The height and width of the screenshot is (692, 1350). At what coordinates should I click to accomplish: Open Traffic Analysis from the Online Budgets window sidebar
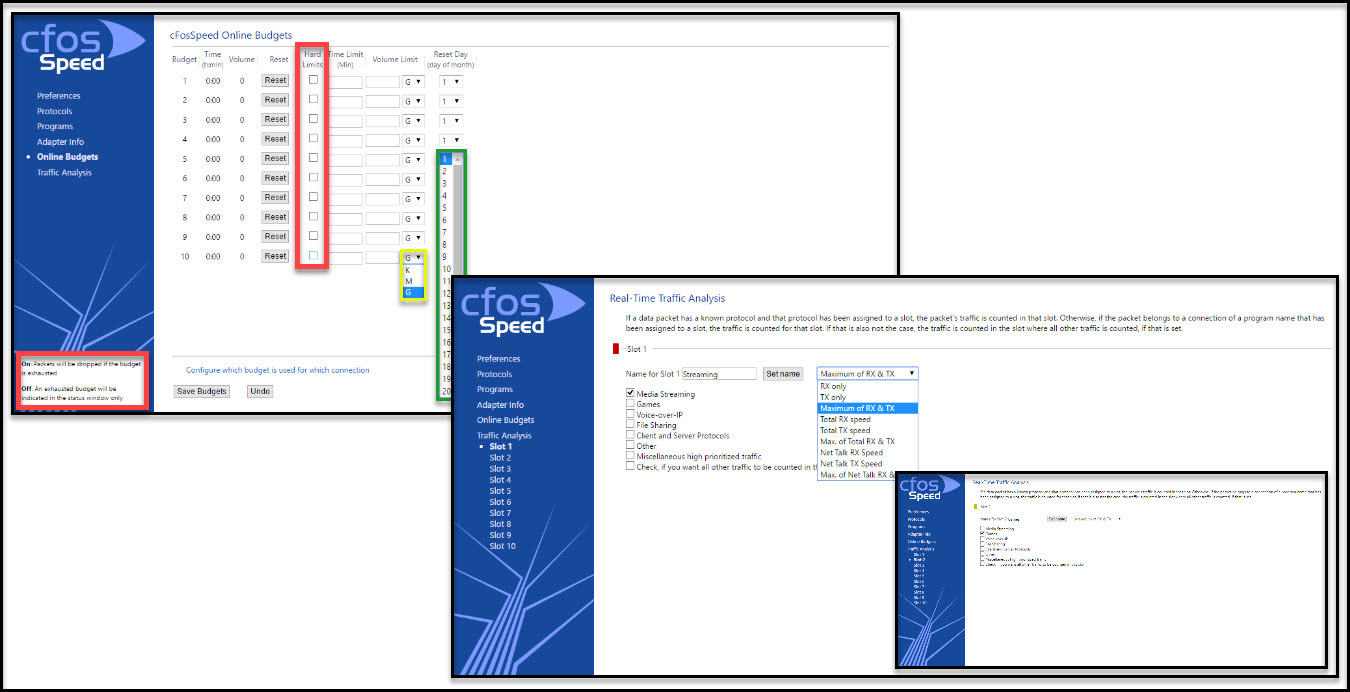[x=64, y=173]
